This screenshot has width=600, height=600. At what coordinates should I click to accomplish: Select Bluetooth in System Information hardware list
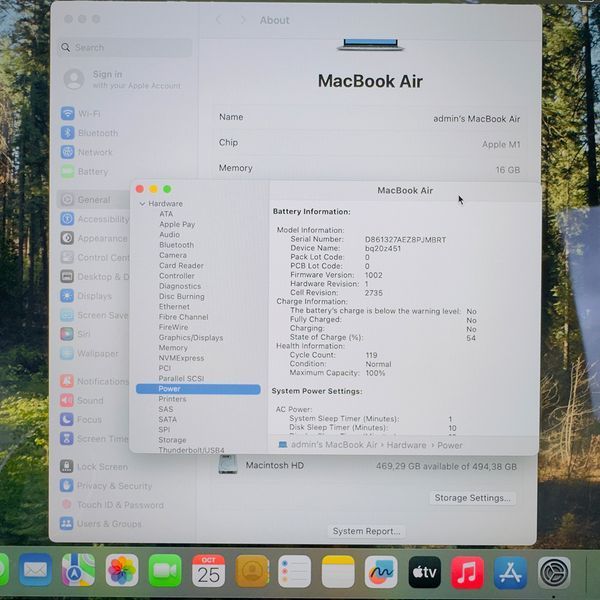point(176,245)
